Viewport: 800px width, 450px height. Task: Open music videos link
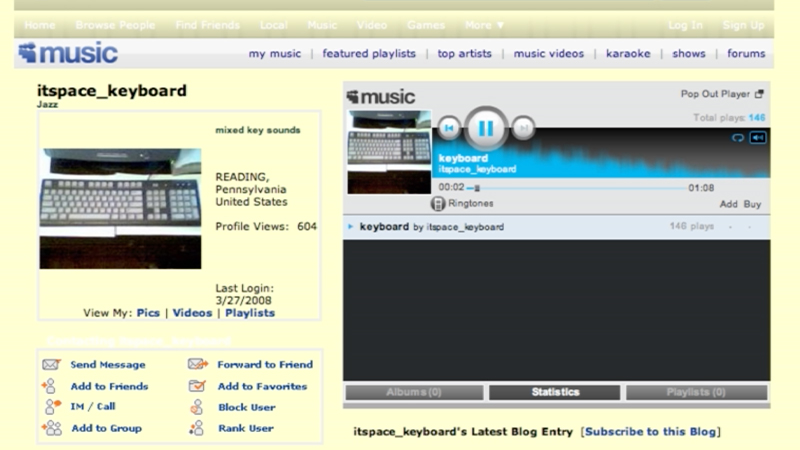548,54
